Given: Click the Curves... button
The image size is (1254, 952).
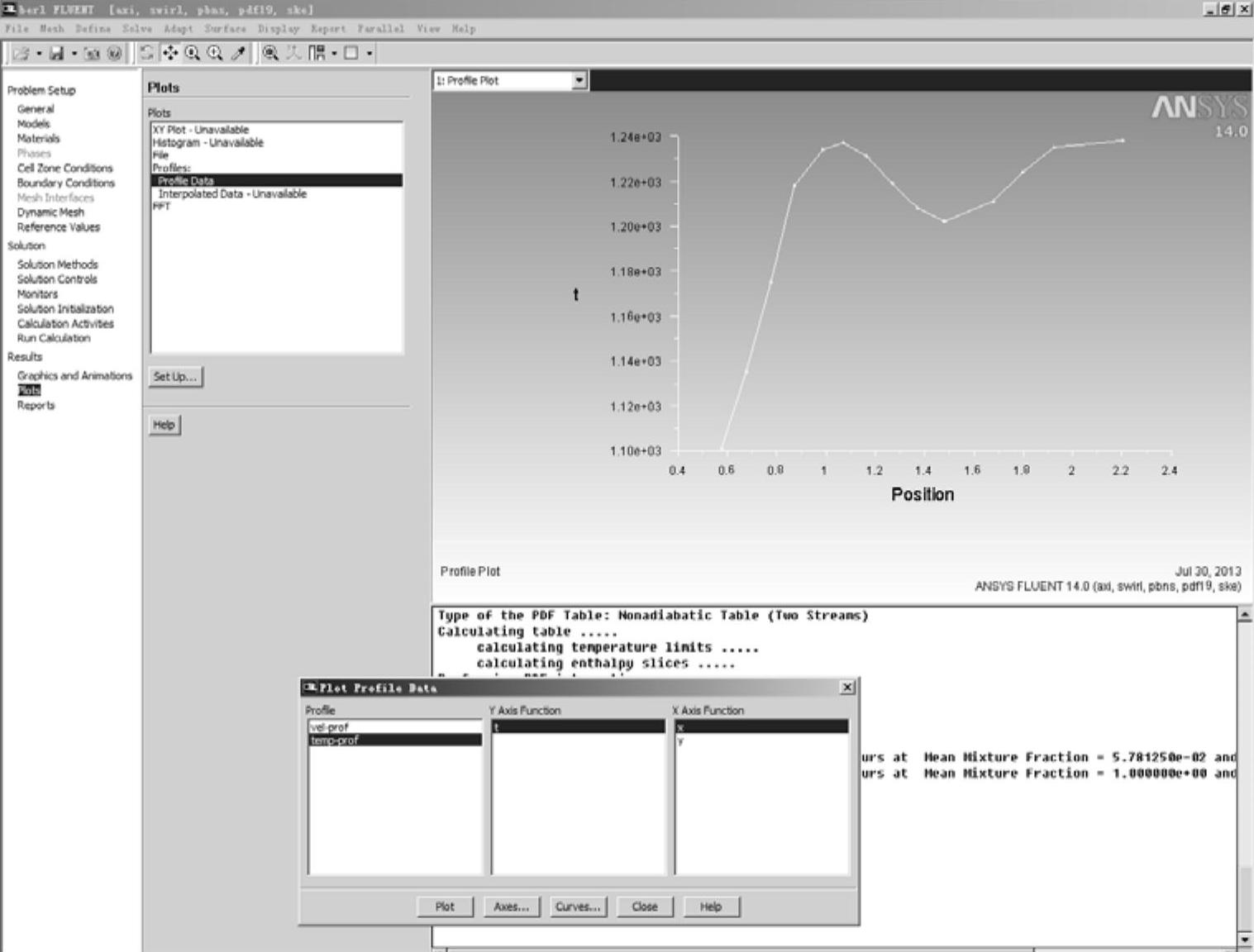Looking at the screenshot, I should coord(578,907).
